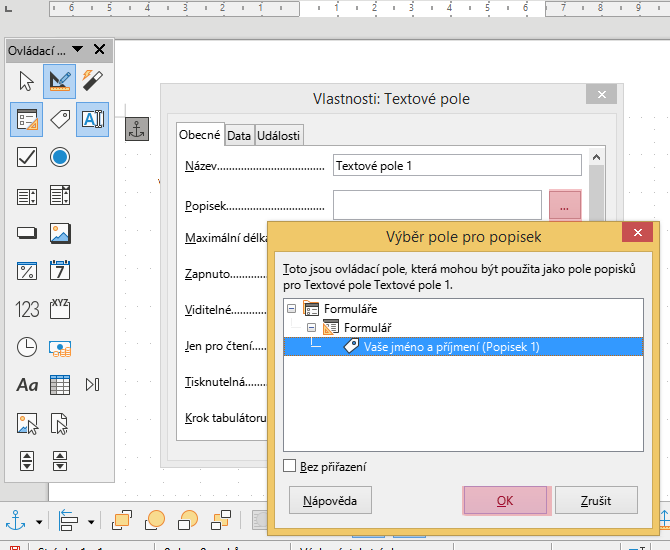This screenshot has width=670, height=550.
Task: Open the Anchor dropdown arrow
Action: pyautogui.click(x=39, y=522)
